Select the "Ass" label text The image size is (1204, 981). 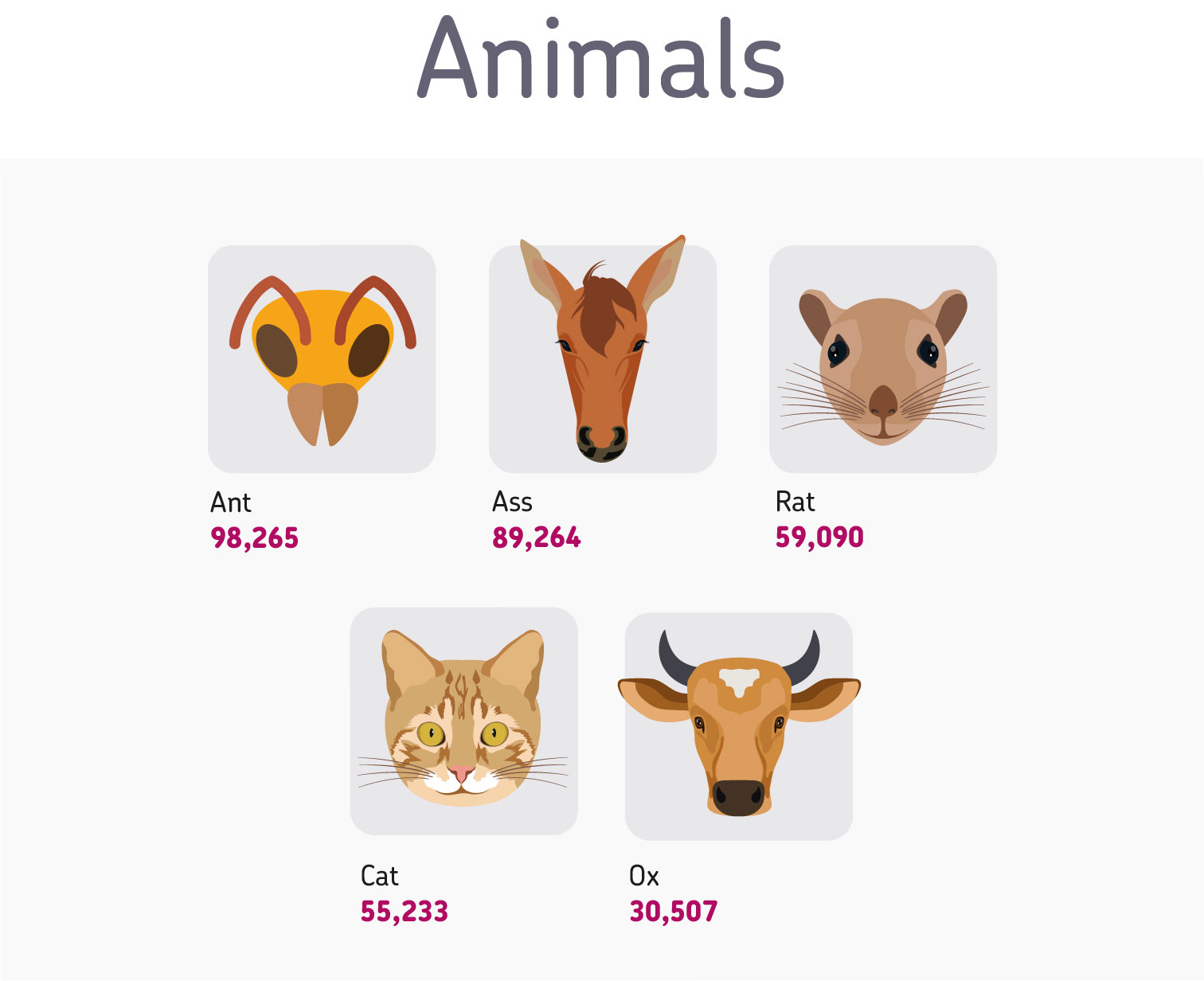pos(512,502)
